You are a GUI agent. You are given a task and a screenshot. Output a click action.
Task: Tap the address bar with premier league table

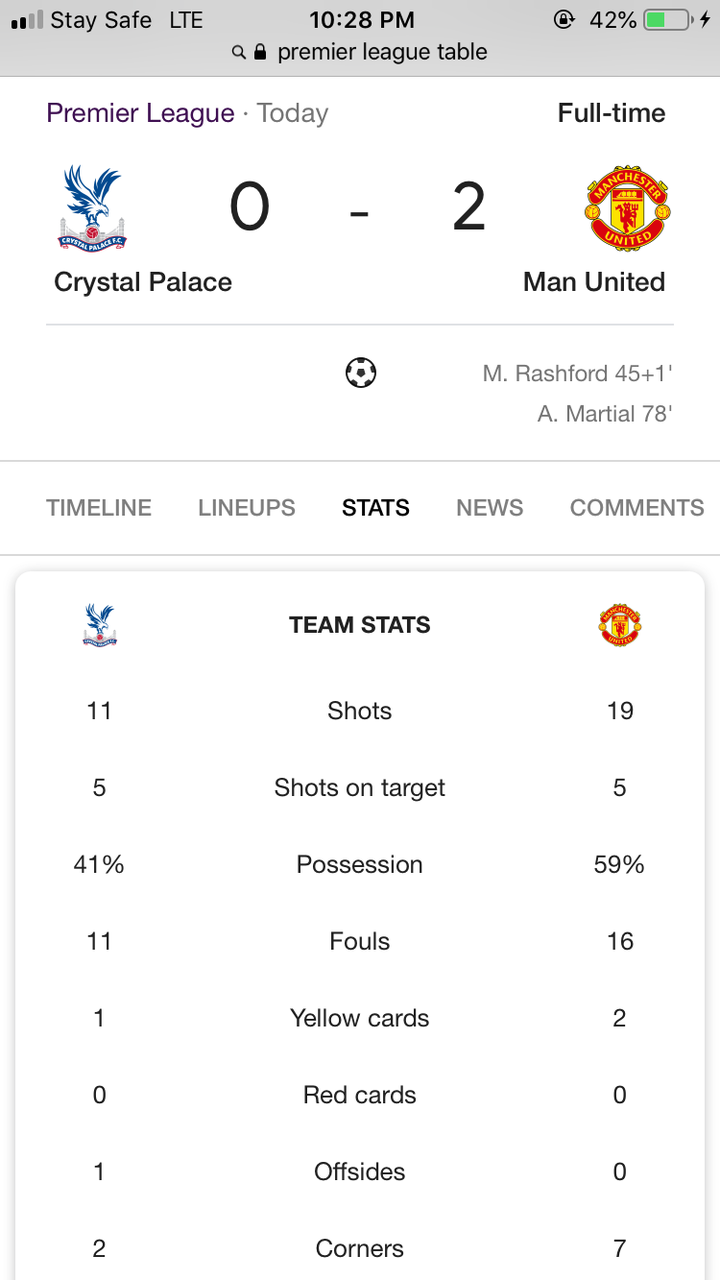(x=382, y=52)
